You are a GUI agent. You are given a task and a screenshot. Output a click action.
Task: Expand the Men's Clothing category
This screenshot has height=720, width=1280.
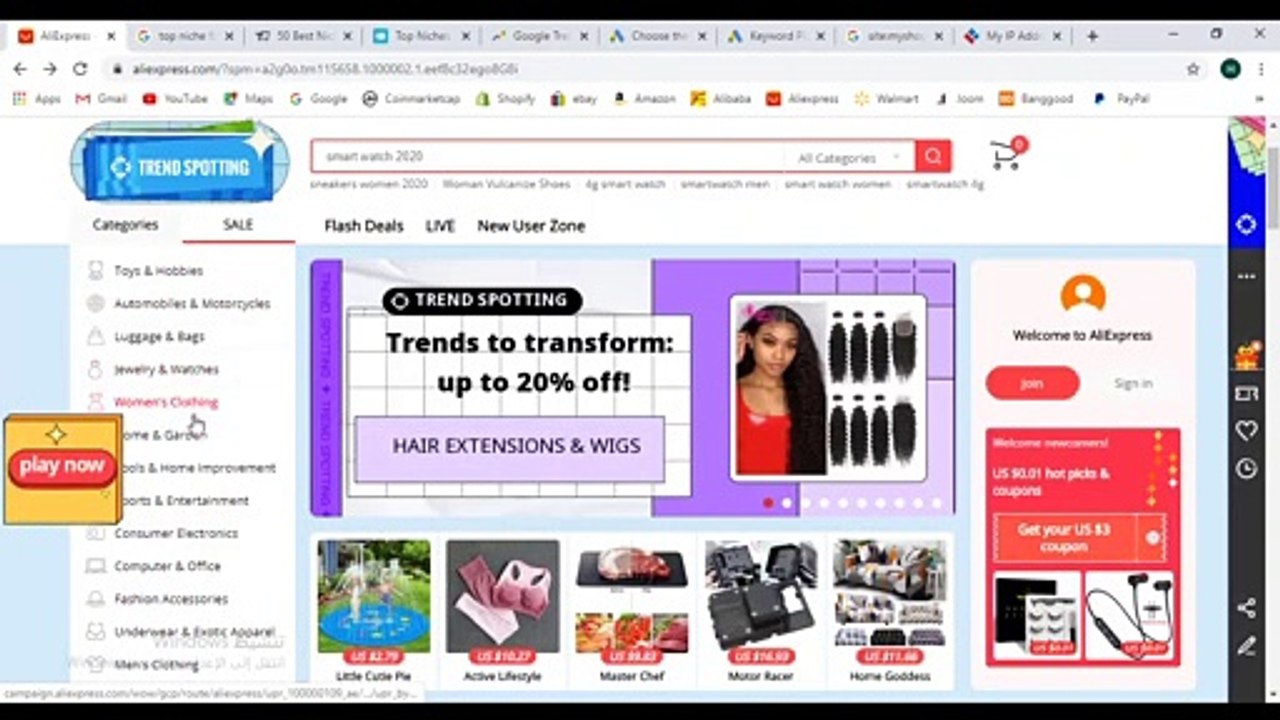(155, 664)
